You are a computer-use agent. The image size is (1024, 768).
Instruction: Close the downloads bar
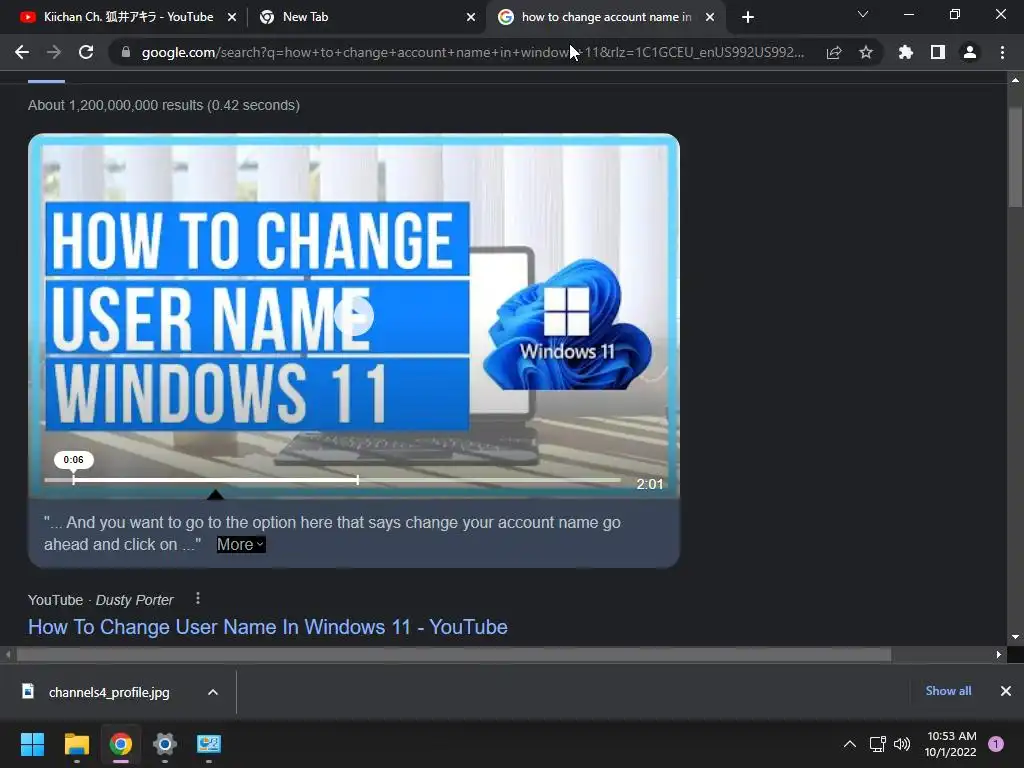1006,691
